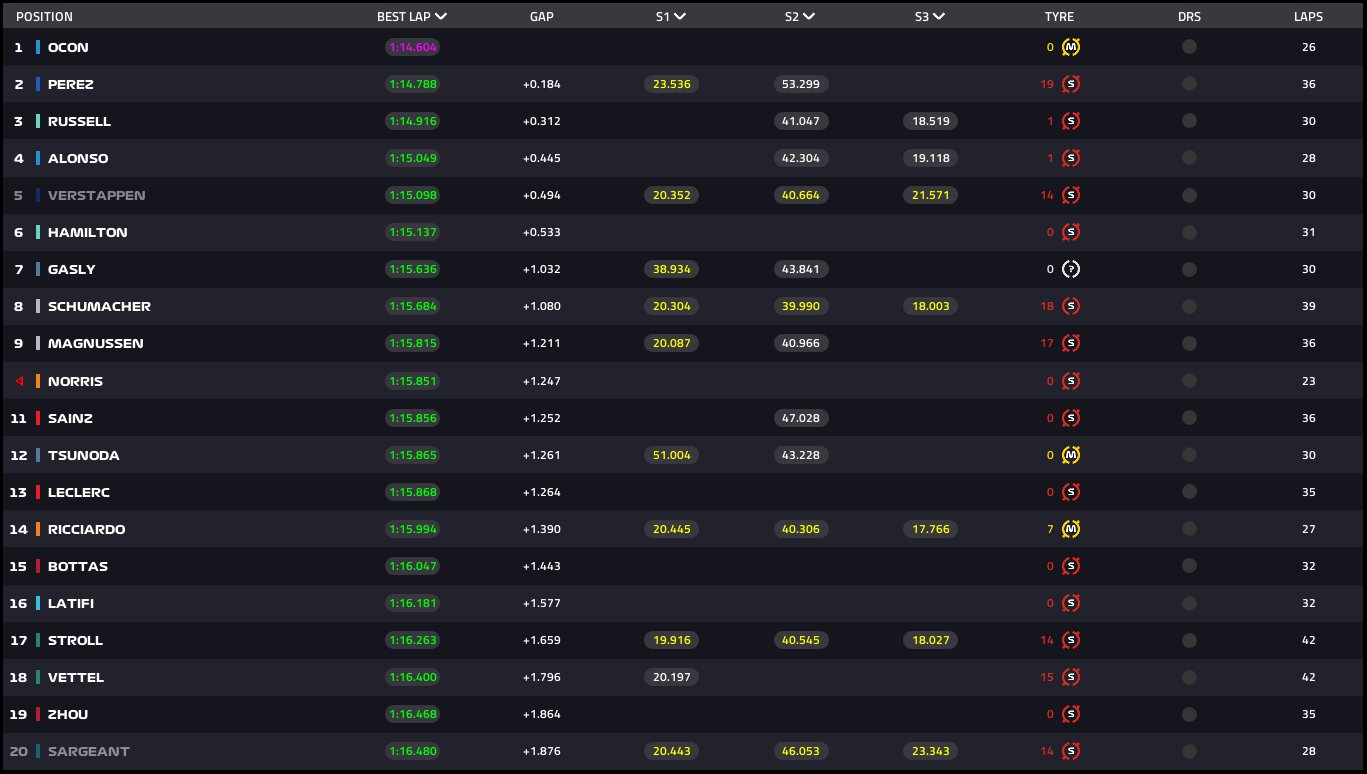This screenshot has height=774, width=1367.
Task: Click Bottas's DRS indicator dot
Action: tap(1189, 566)
